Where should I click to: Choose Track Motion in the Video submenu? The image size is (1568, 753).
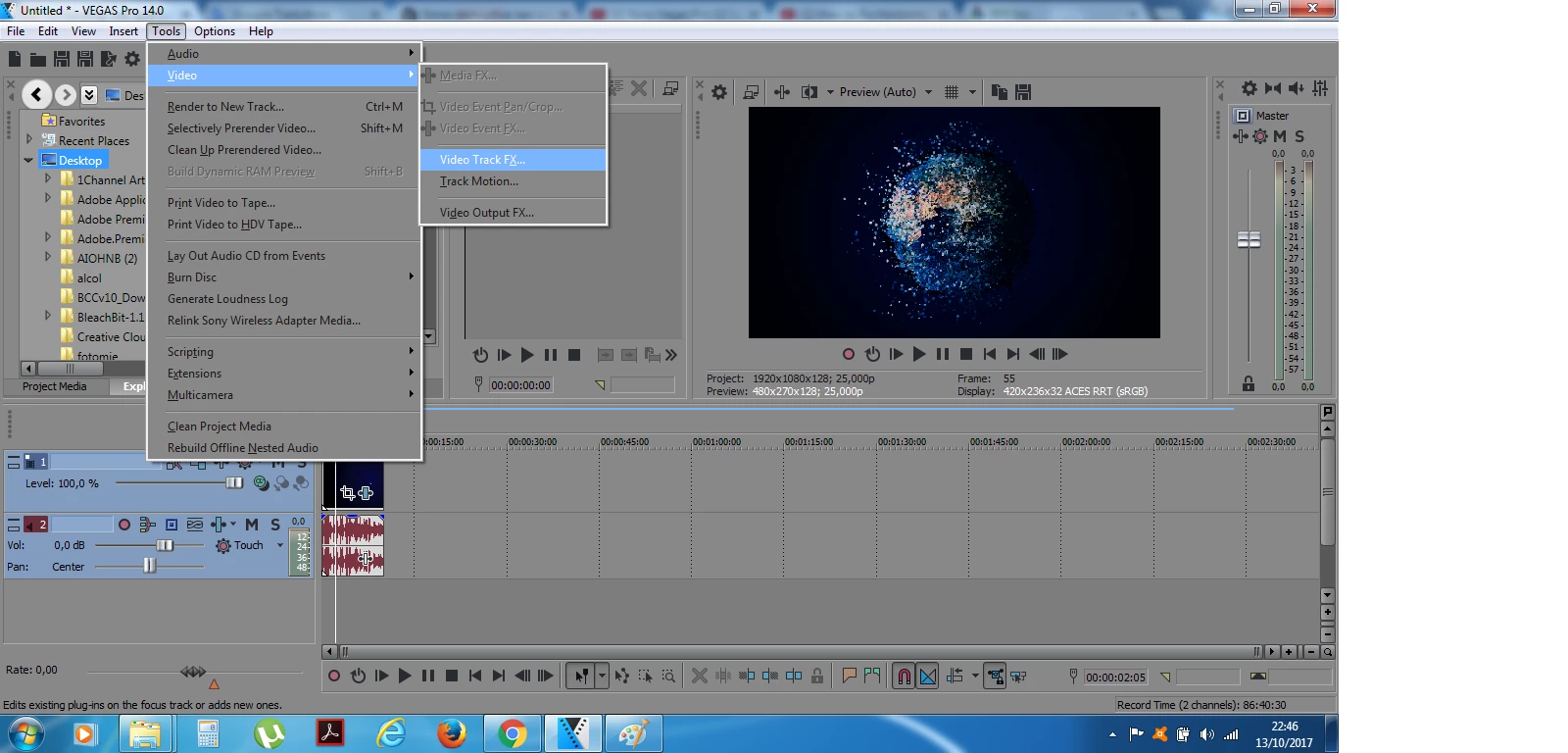(x=514, y=181)
